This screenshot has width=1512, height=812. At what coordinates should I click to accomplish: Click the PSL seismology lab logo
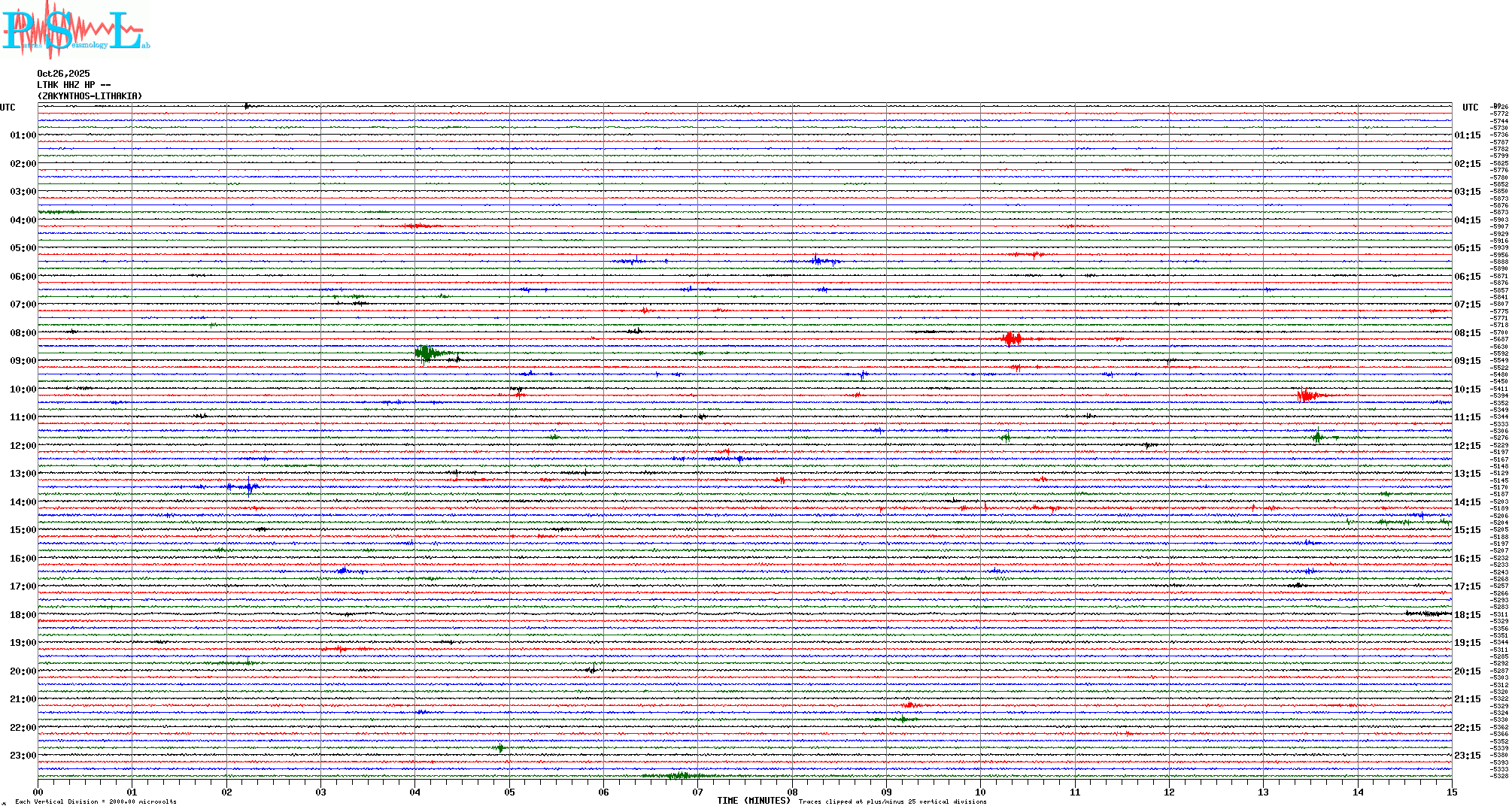pos(74,30)
